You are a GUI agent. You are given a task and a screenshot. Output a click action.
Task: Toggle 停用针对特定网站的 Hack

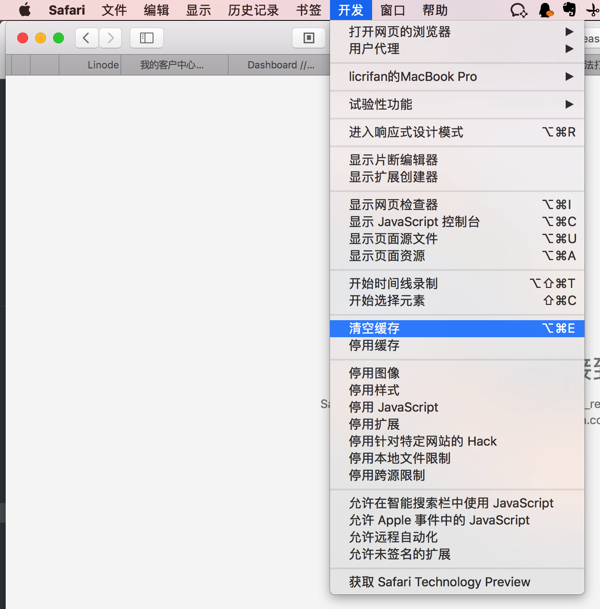tap(457, 441)
